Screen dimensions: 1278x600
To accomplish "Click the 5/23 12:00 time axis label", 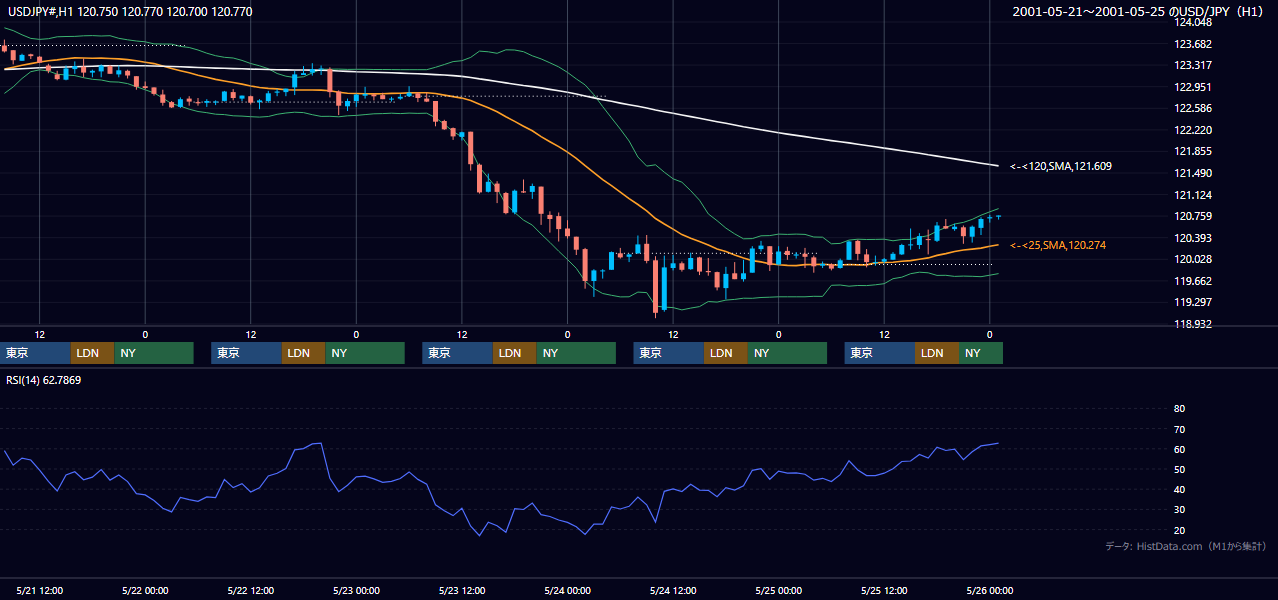I will [462, 591].
